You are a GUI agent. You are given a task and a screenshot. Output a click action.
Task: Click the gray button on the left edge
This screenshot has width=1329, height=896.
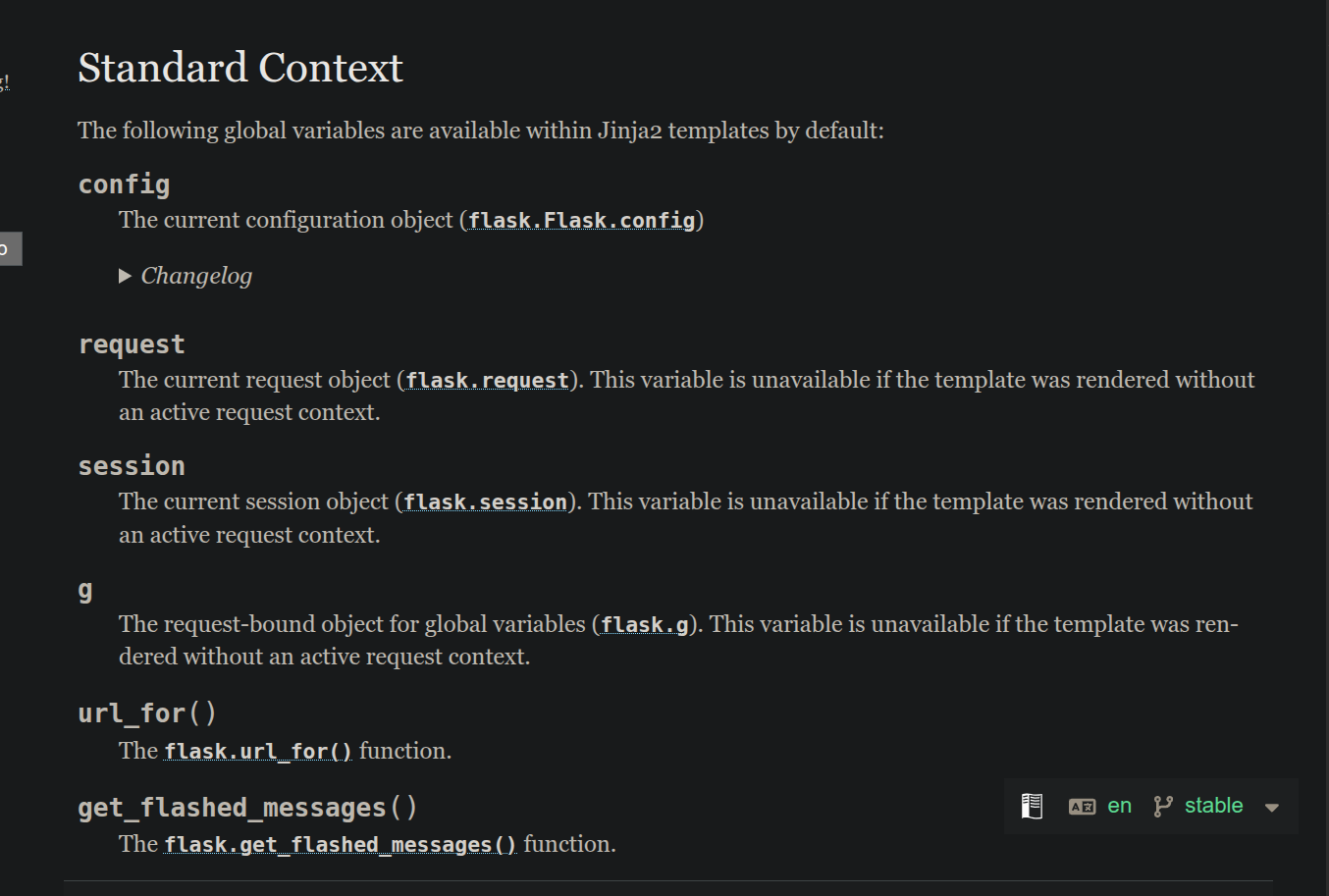coord(10,248)
